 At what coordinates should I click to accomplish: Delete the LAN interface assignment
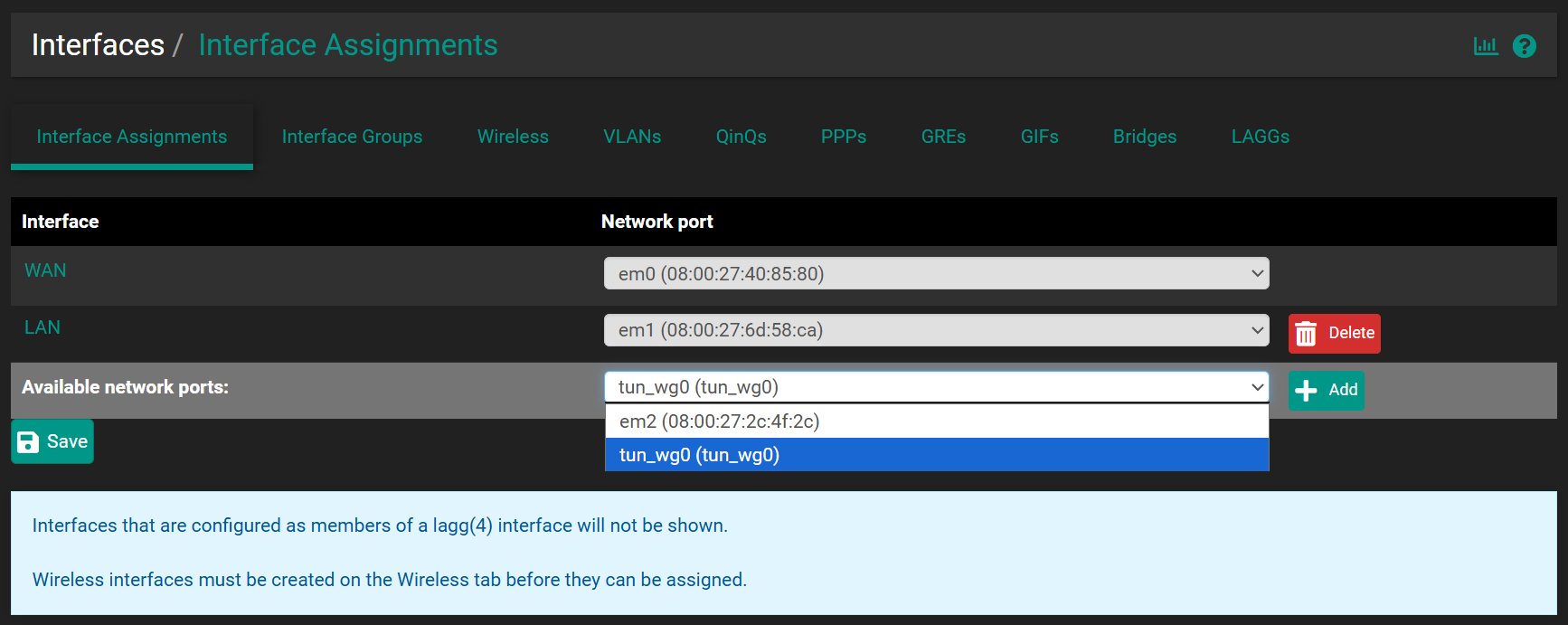[x=1334, y=333]
